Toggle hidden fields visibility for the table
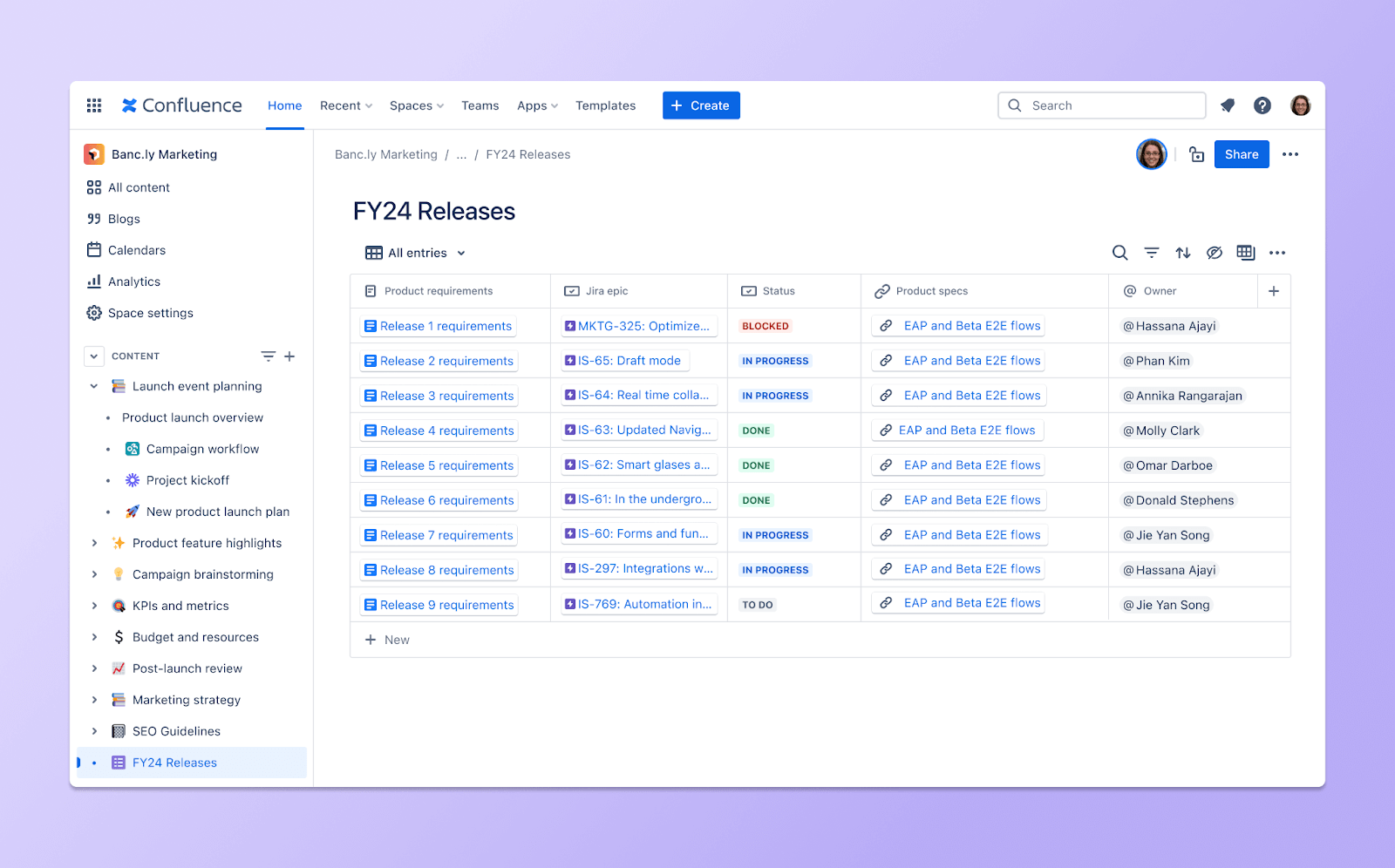 (1215, 253)
